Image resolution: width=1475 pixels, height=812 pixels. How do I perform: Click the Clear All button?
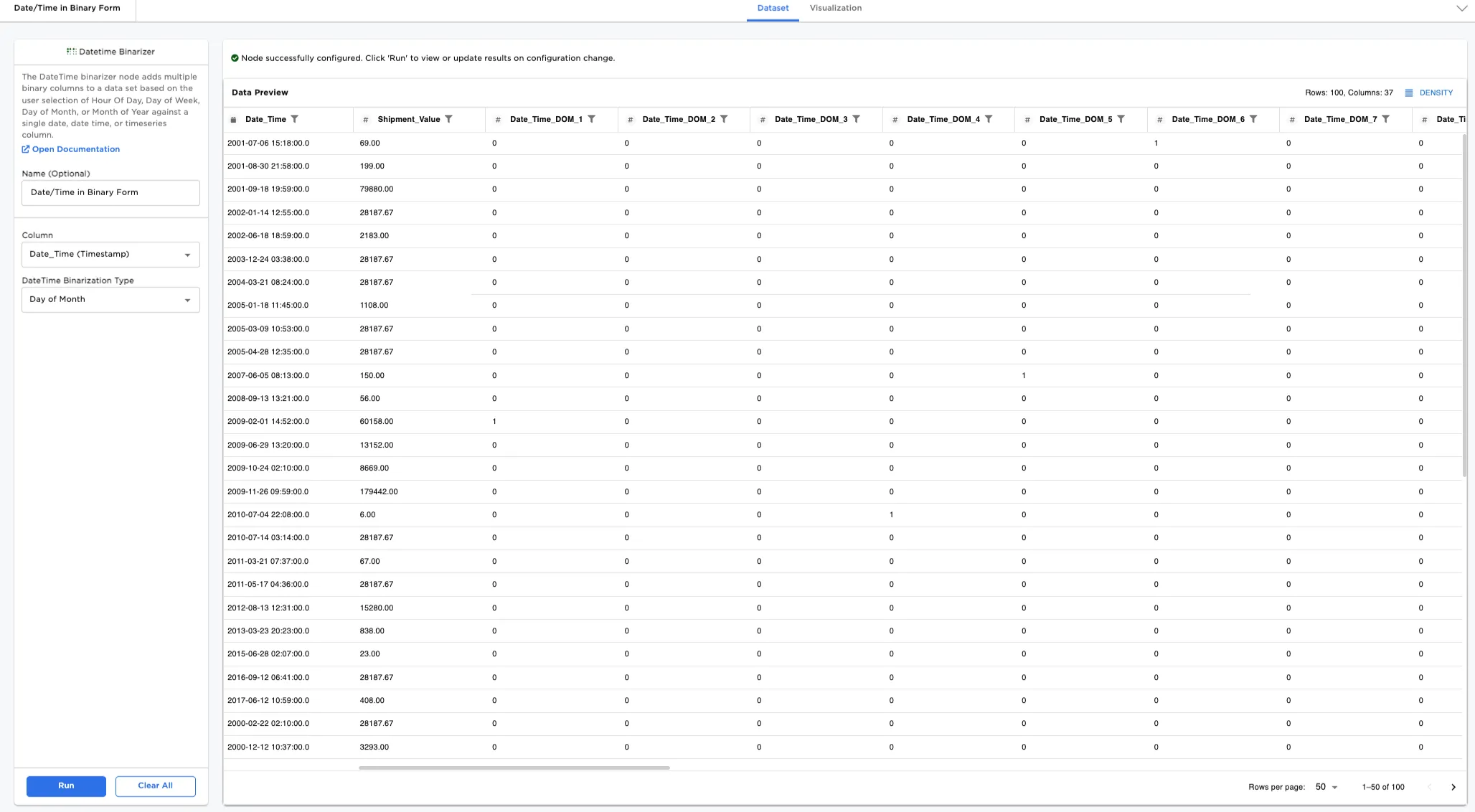(155, 786)
